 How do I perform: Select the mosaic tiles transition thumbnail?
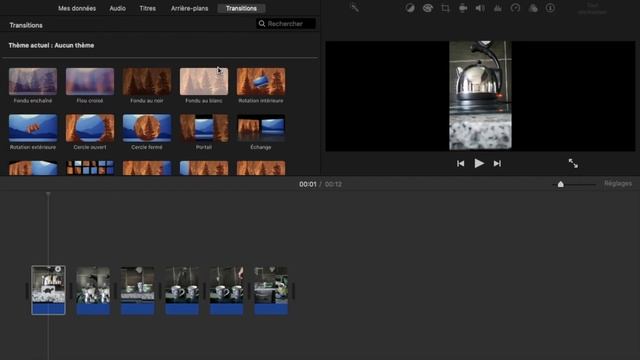point(90,168)
